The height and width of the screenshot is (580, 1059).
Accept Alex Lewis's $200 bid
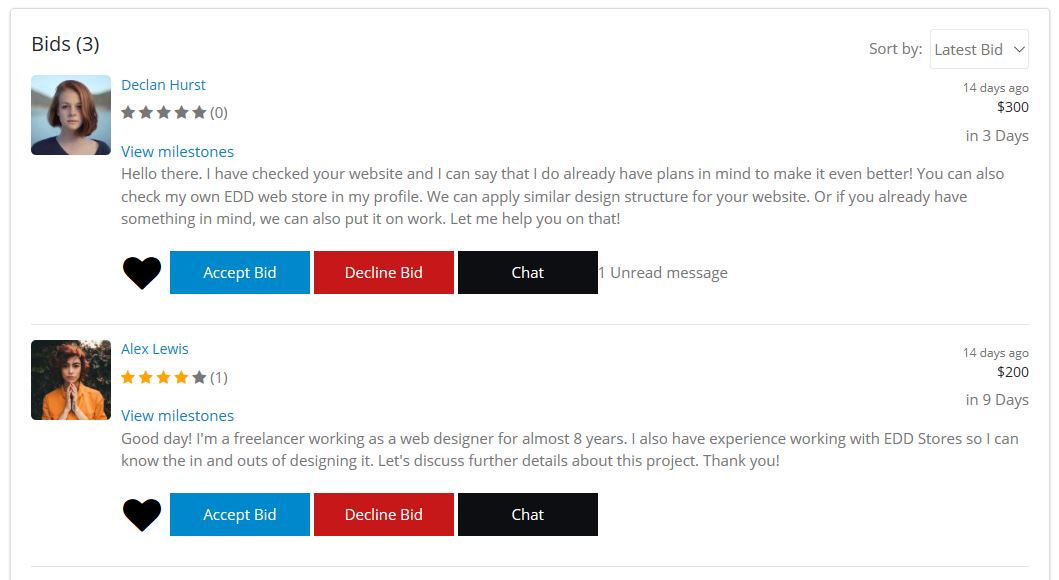click(240, 515)
